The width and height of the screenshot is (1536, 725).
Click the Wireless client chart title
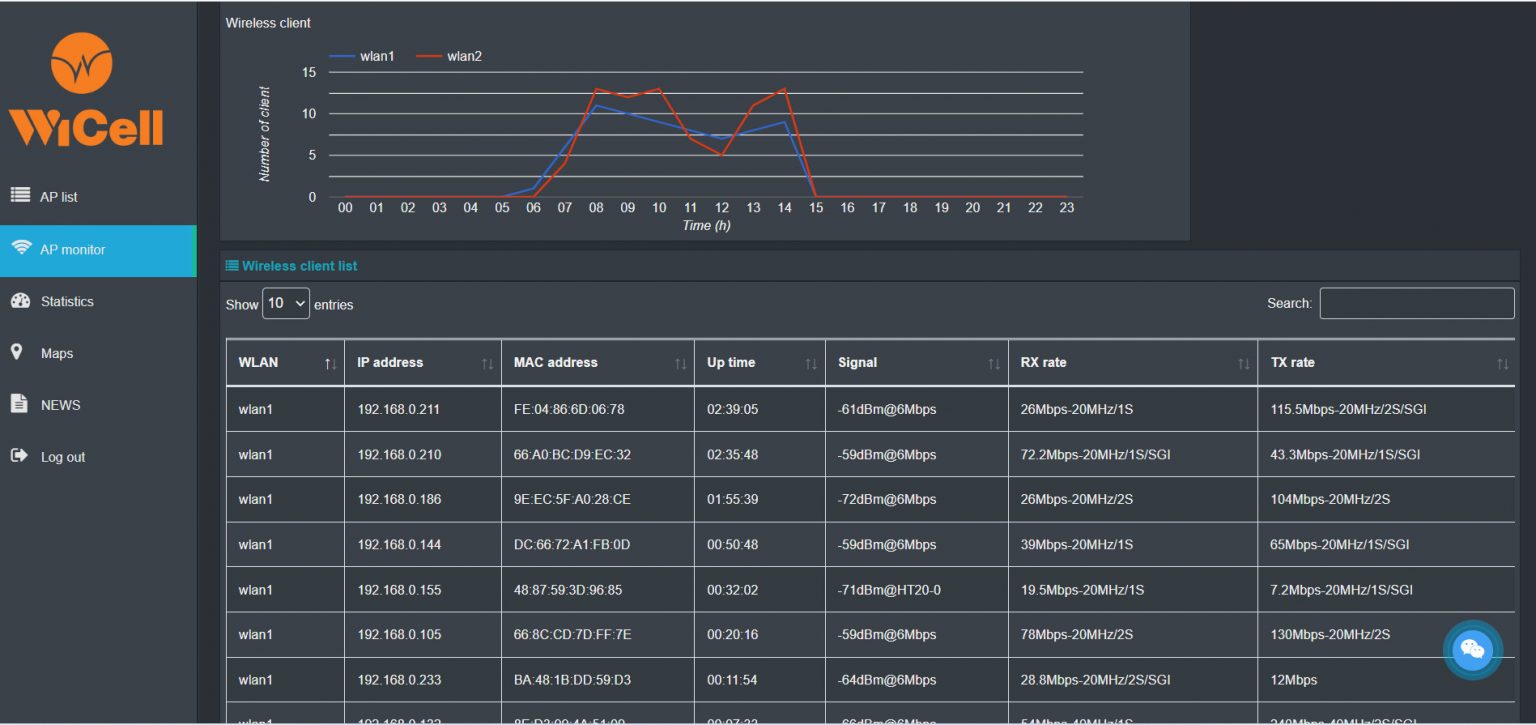click(268, 22)
